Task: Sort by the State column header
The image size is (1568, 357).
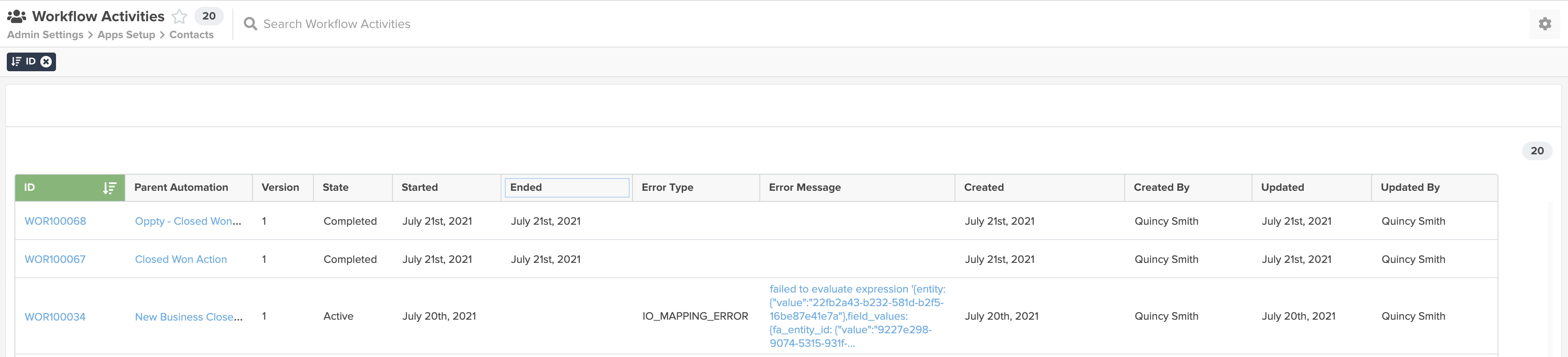Action: tap(336, 187)
